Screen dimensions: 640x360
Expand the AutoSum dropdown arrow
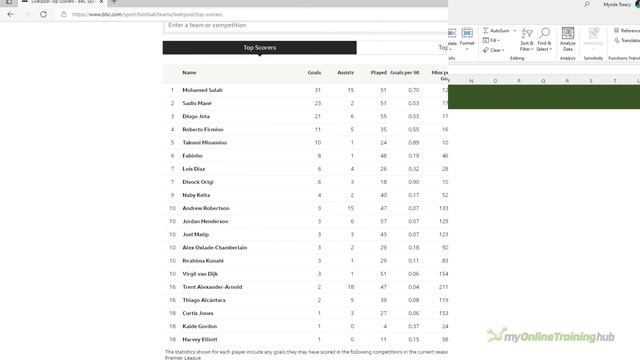515,31
